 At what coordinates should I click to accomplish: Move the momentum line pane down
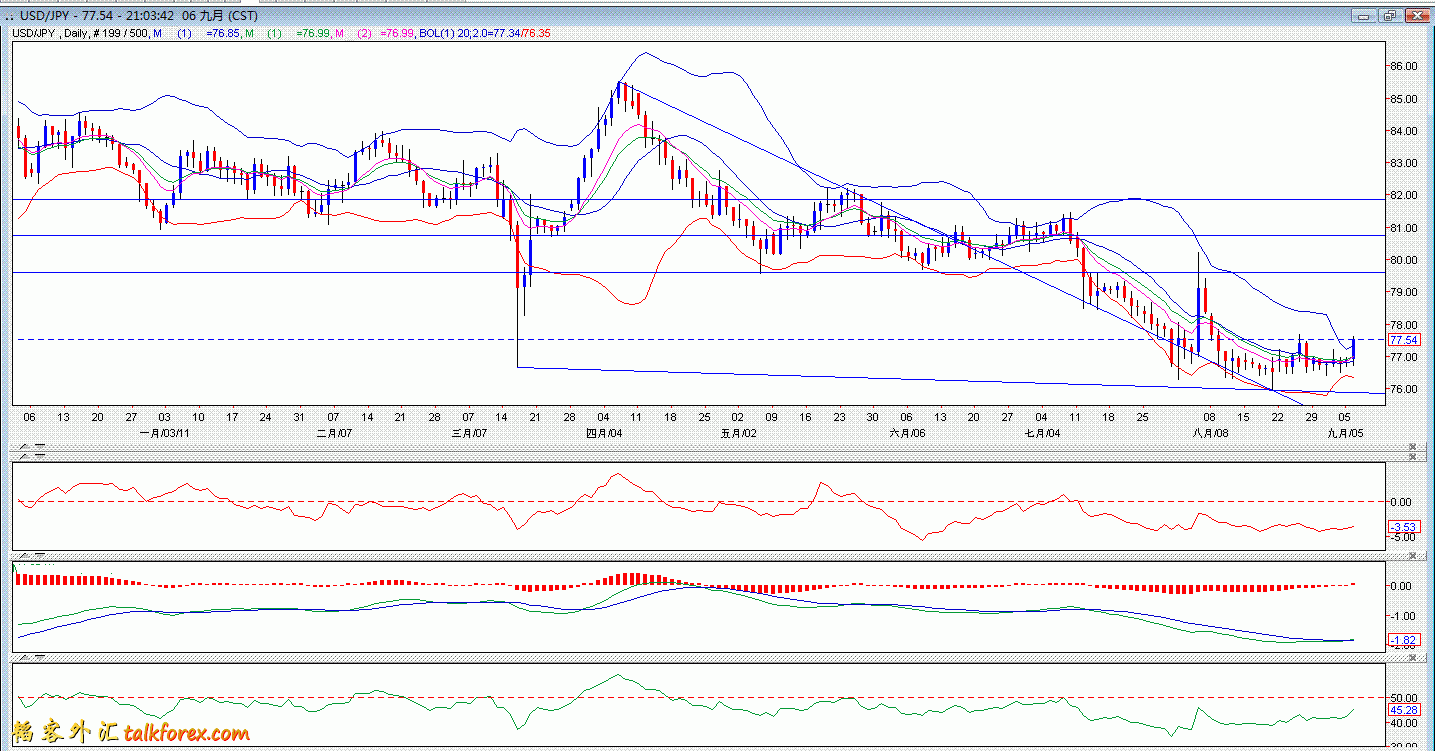(40, 456)
